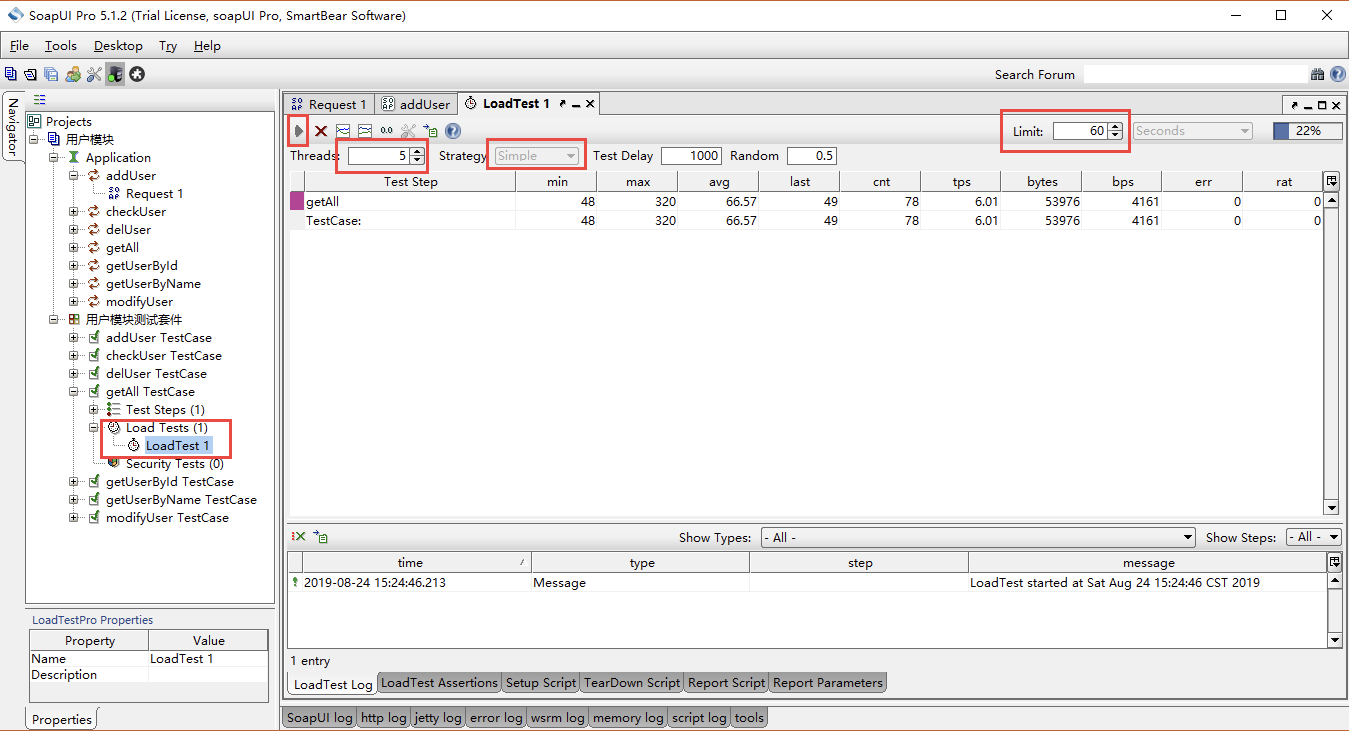Viewport: 1349px width, 731px height.
Task: Open the Report Parameters tab
Action: [828, 682]
